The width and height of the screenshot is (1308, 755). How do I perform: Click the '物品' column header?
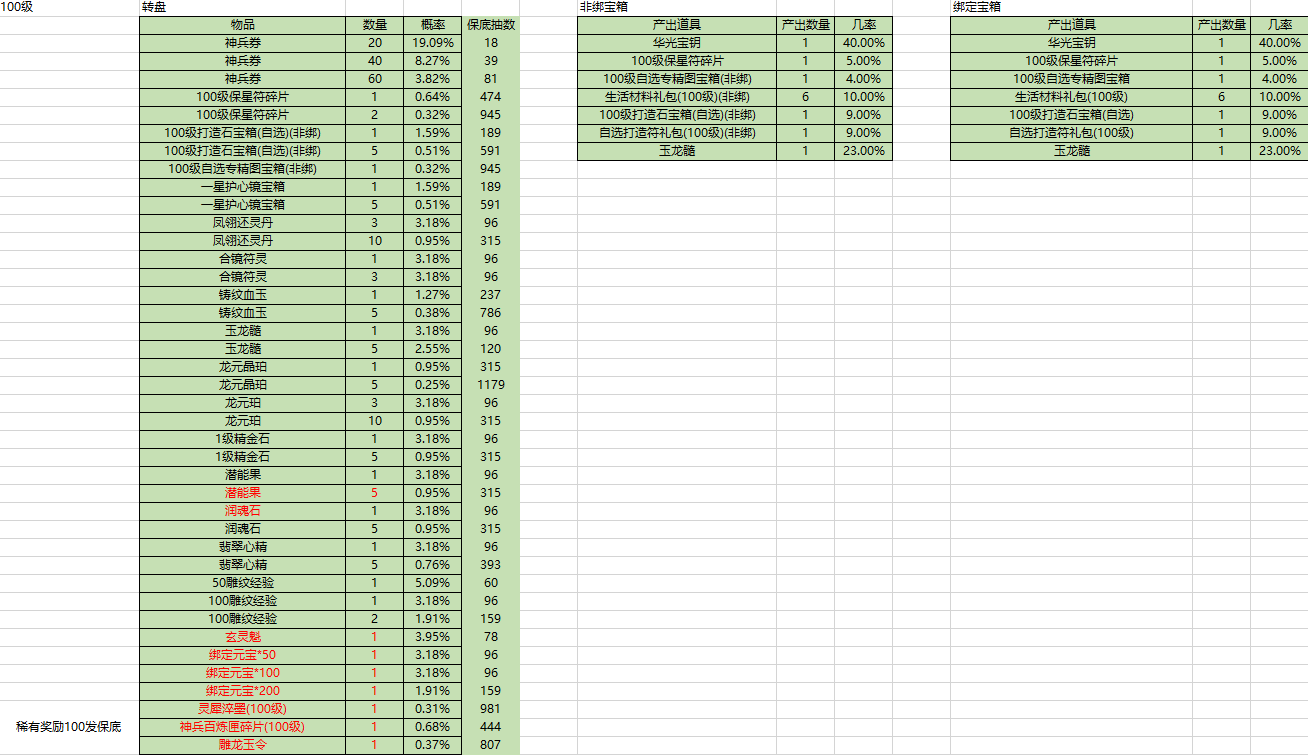point(242,24)
